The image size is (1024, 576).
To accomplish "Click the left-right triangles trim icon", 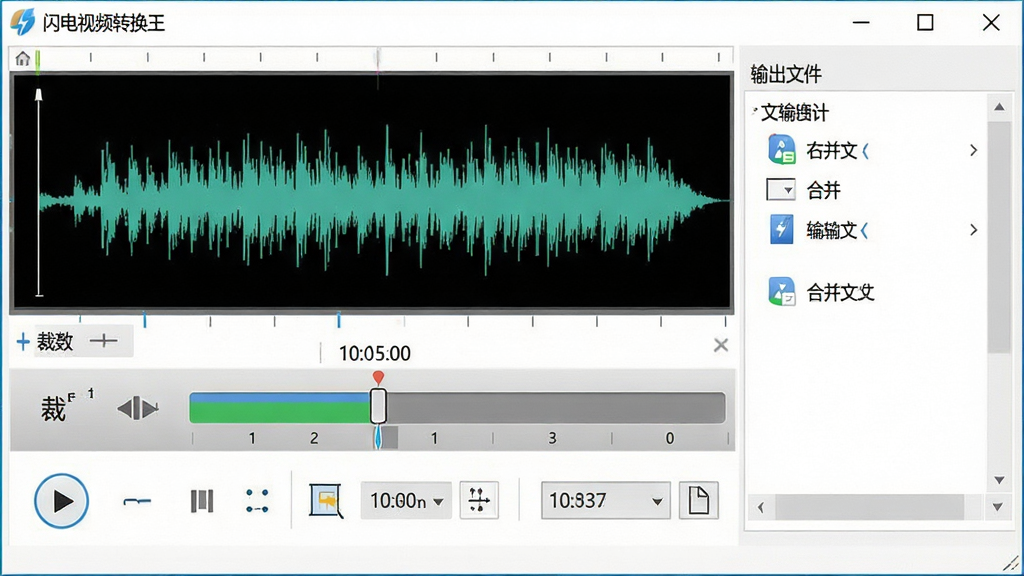I will tap(138, 409).
